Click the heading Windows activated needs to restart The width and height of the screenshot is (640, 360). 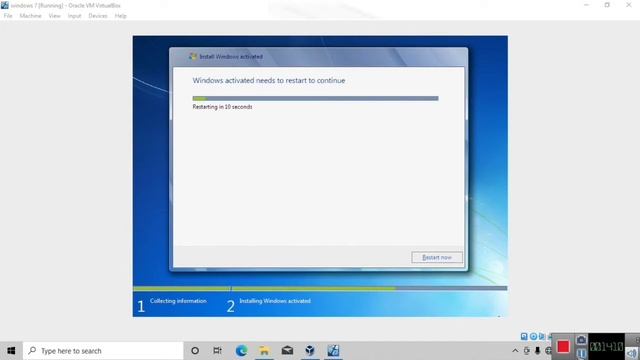tap(269, 80)
